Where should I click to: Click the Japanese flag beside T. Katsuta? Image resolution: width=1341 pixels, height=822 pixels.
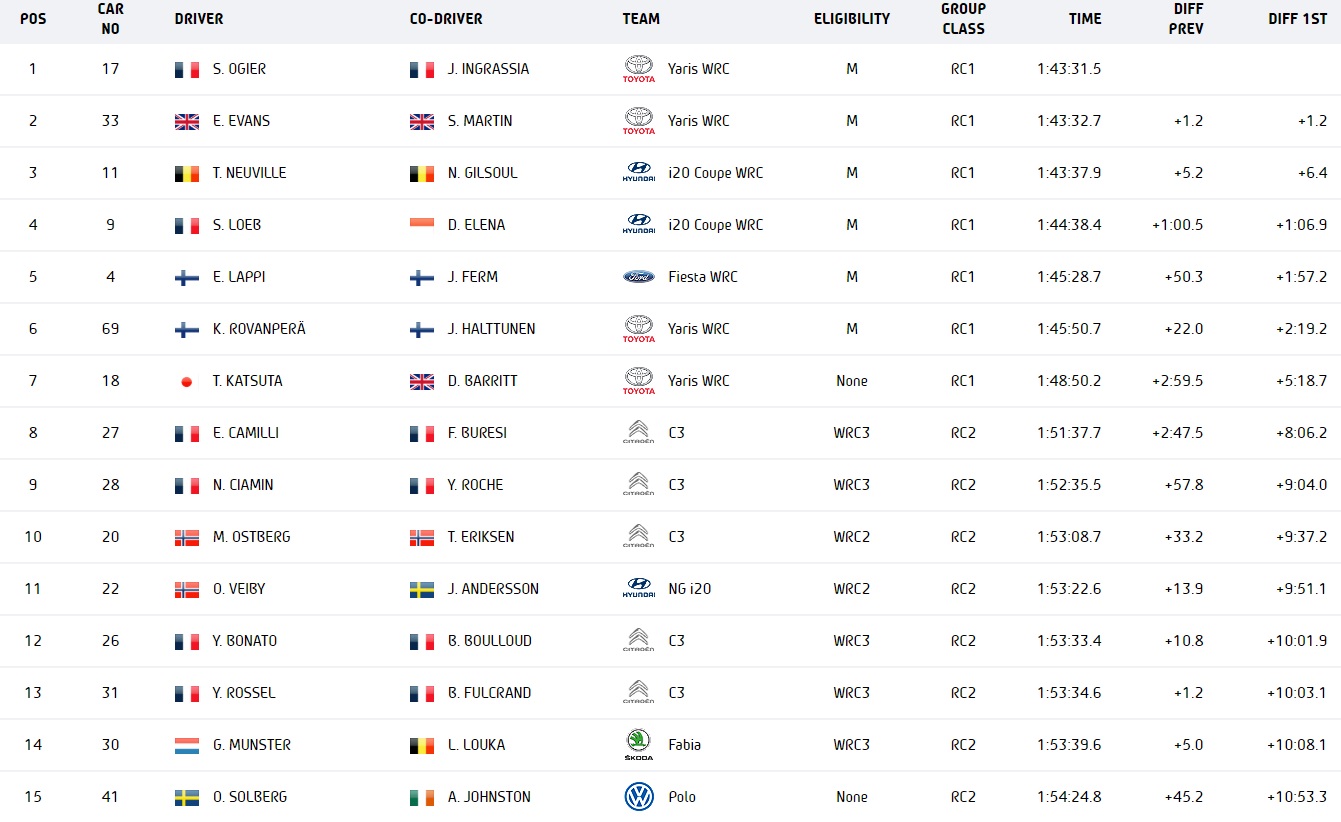click(186, 381)
